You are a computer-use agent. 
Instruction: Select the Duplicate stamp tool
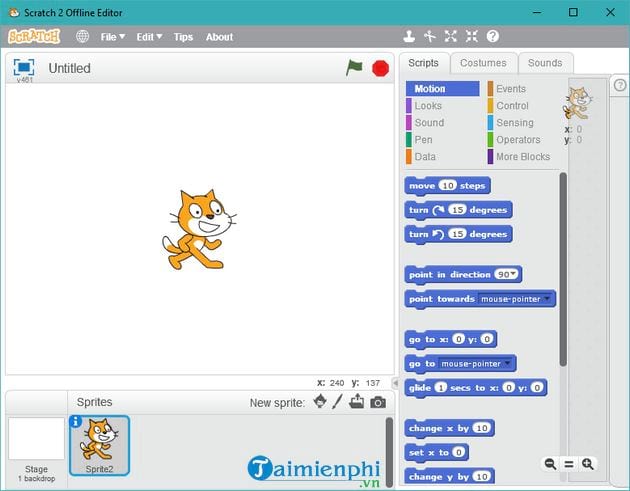tap(409, 37)
